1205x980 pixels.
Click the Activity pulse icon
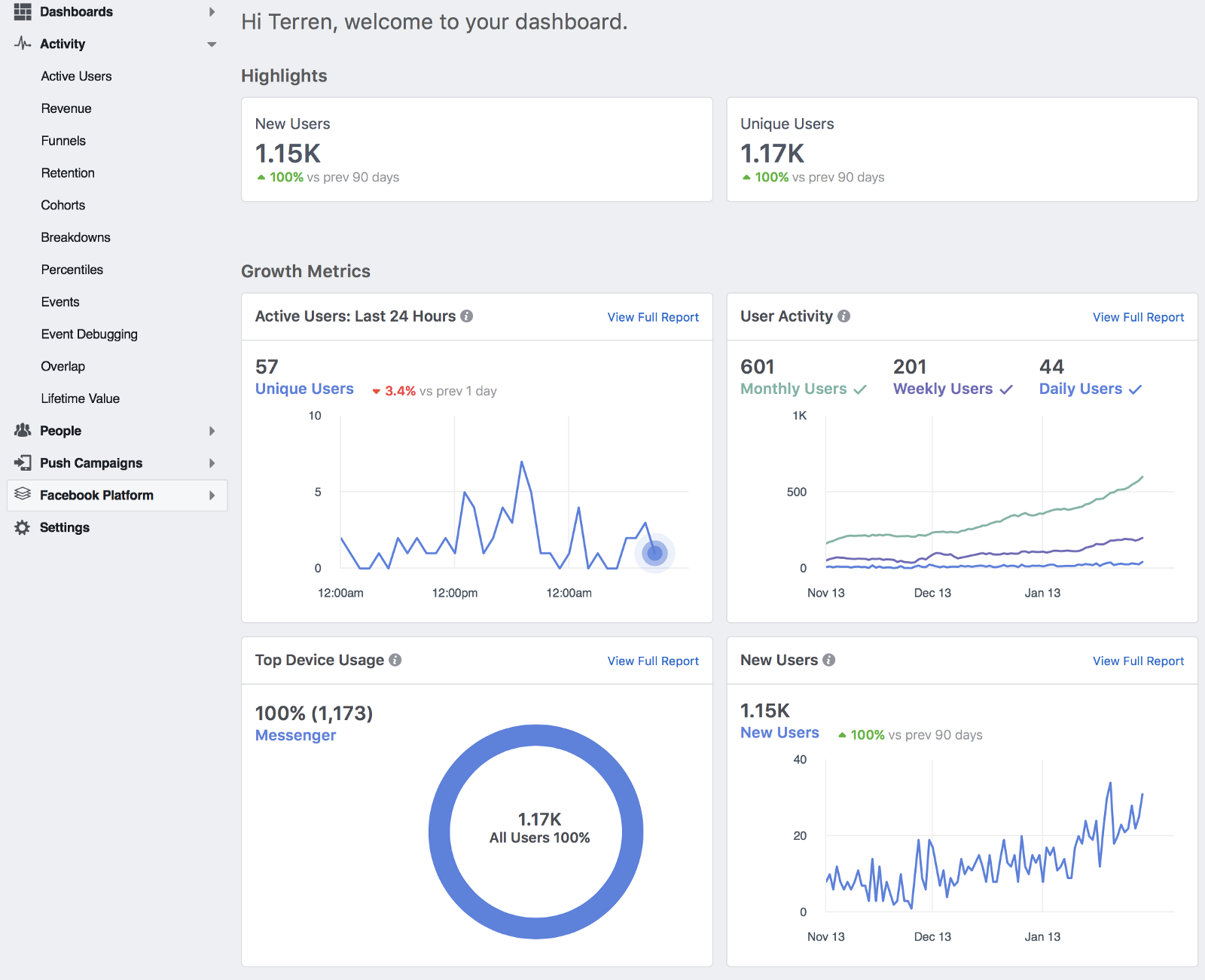pyautogui.click(x=23, y=44)
